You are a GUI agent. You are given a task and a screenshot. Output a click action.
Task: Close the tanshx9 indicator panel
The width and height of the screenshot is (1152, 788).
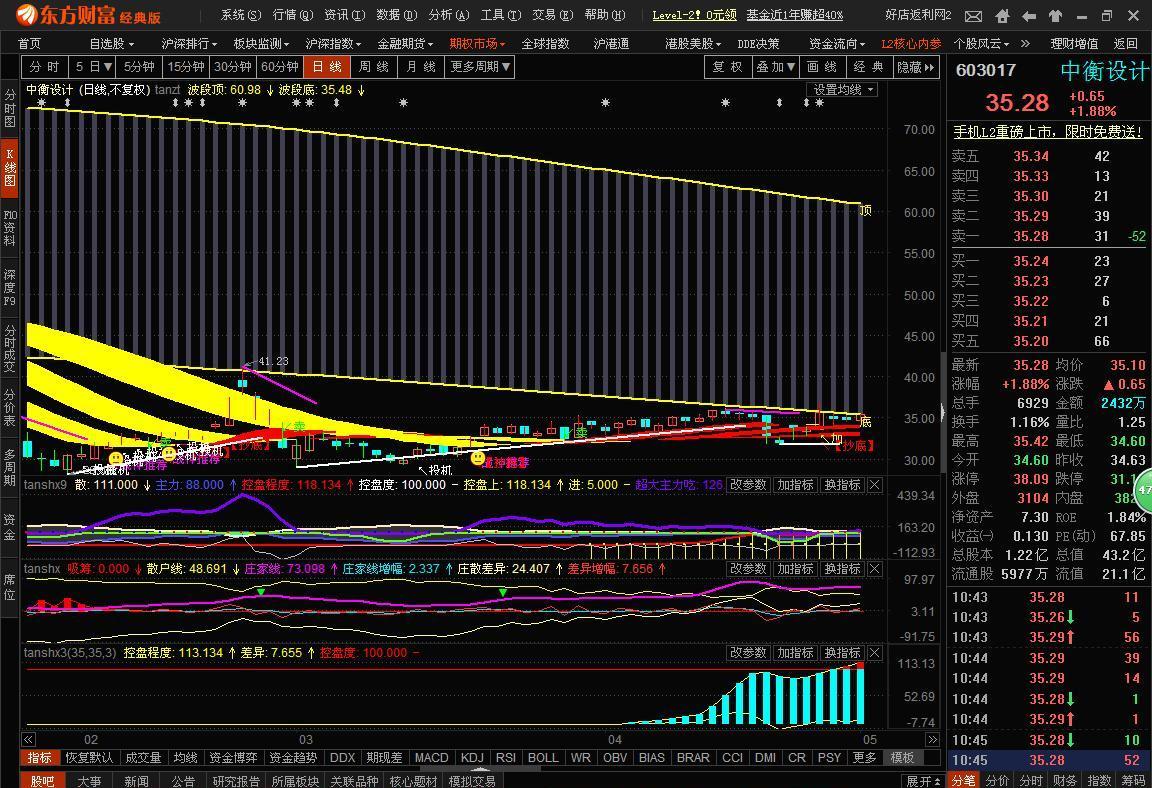(874, 485)
